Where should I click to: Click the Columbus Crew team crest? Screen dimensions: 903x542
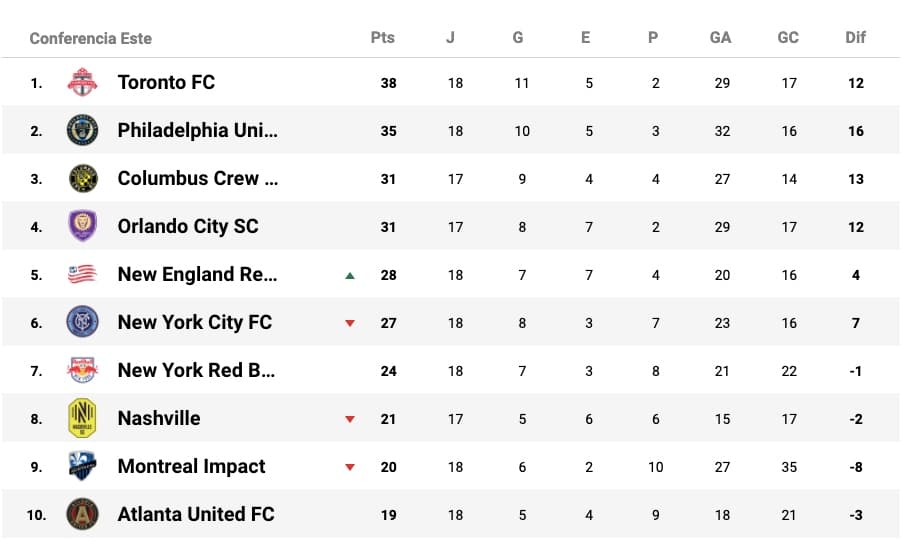click(82, 178)
